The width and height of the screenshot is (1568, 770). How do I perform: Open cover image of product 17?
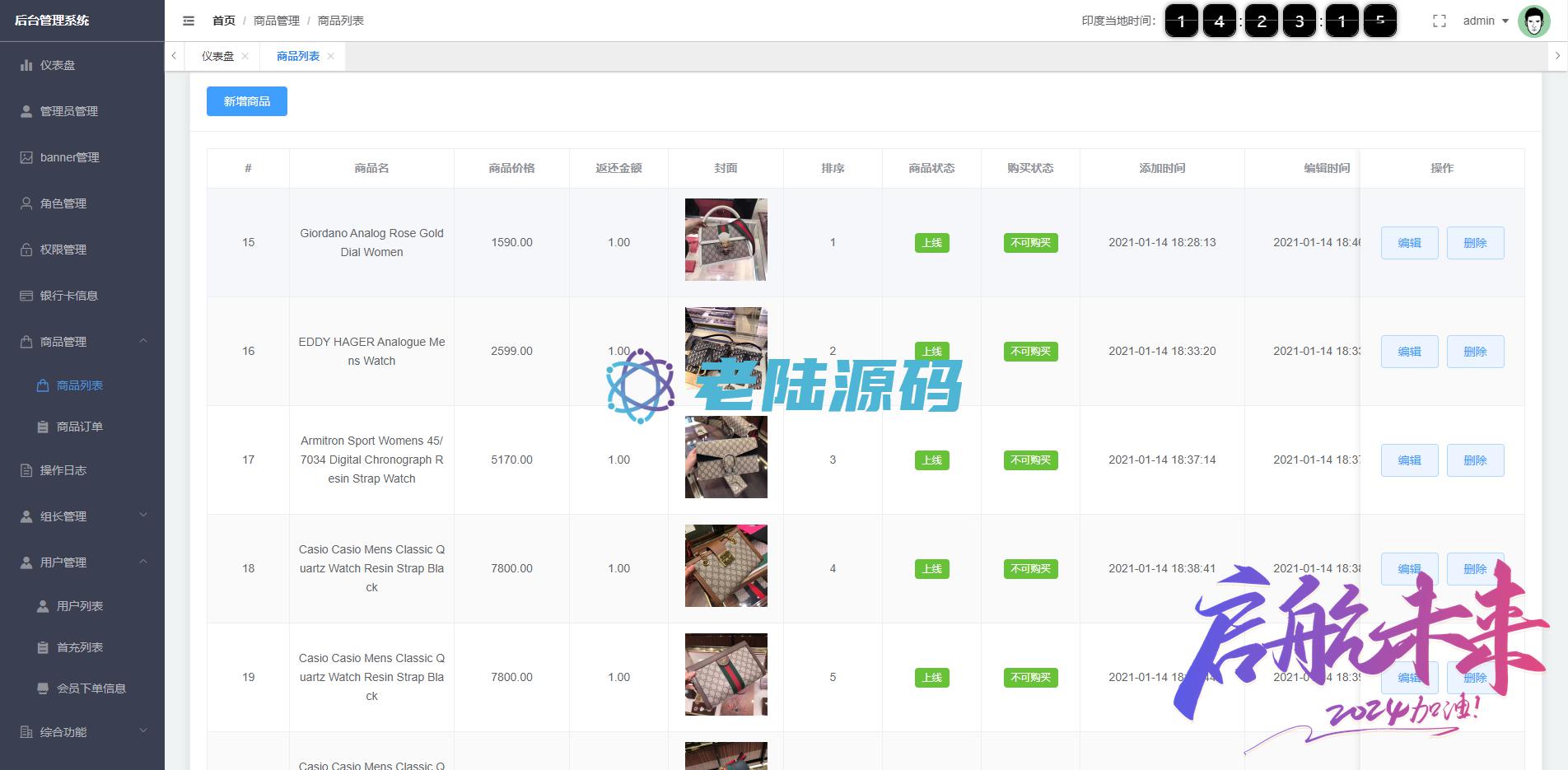[726, 457]
